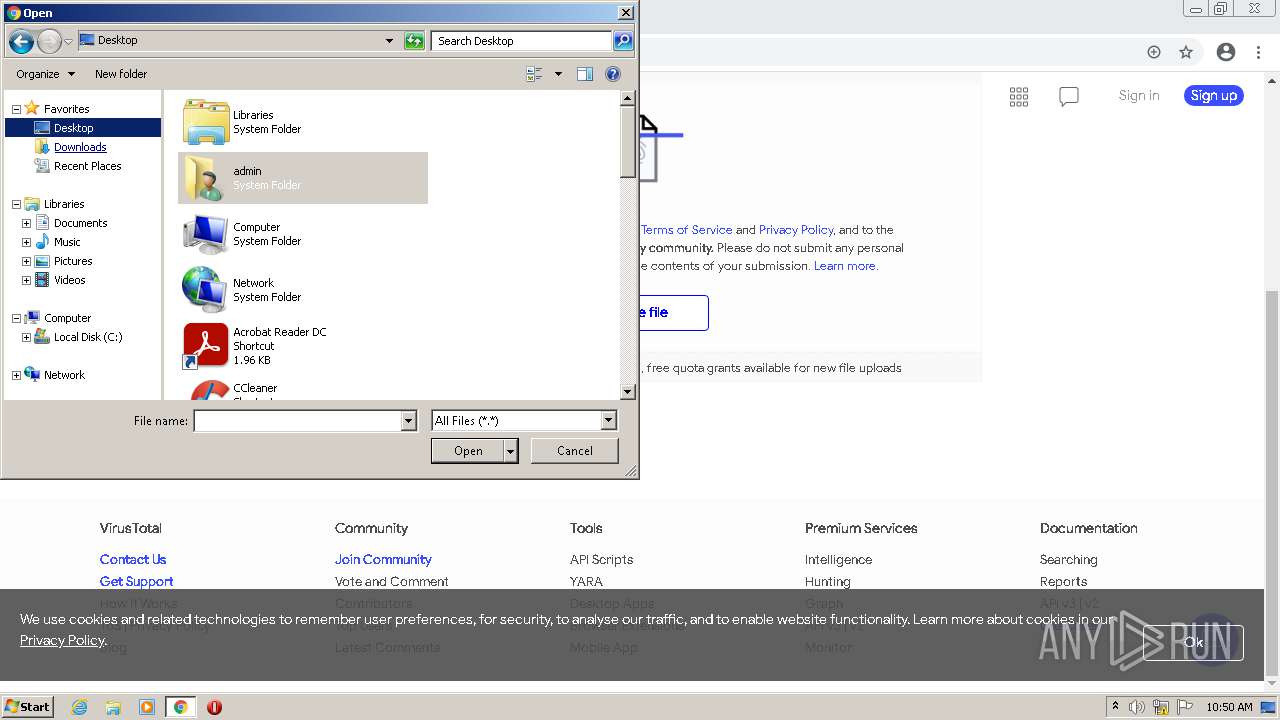The width and height of the screenshot is (1280, 720).
Task: Collapse the Favorites tree node
Action: tap(16, 109)
